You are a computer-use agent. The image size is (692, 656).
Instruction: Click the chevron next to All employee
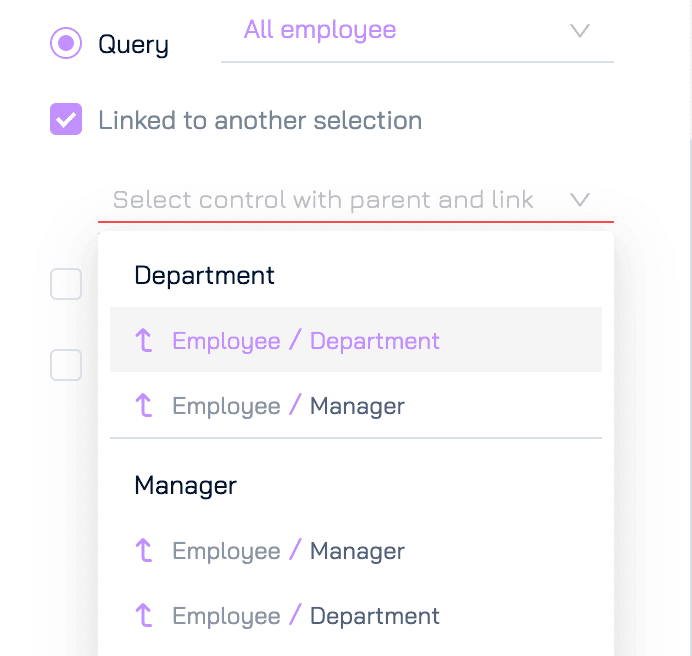[579, 31]
